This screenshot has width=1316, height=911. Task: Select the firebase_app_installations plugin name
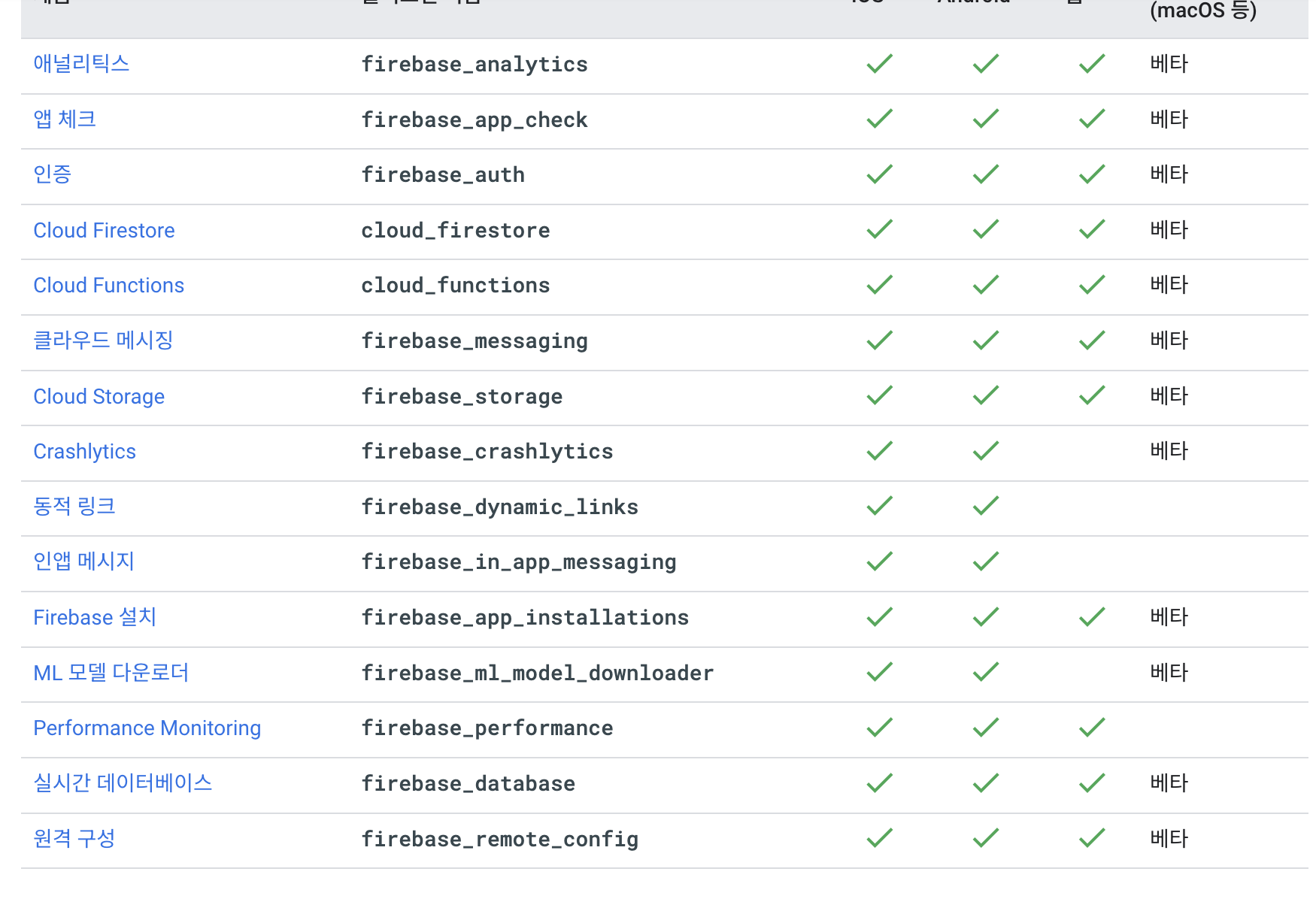click(525, 618)
